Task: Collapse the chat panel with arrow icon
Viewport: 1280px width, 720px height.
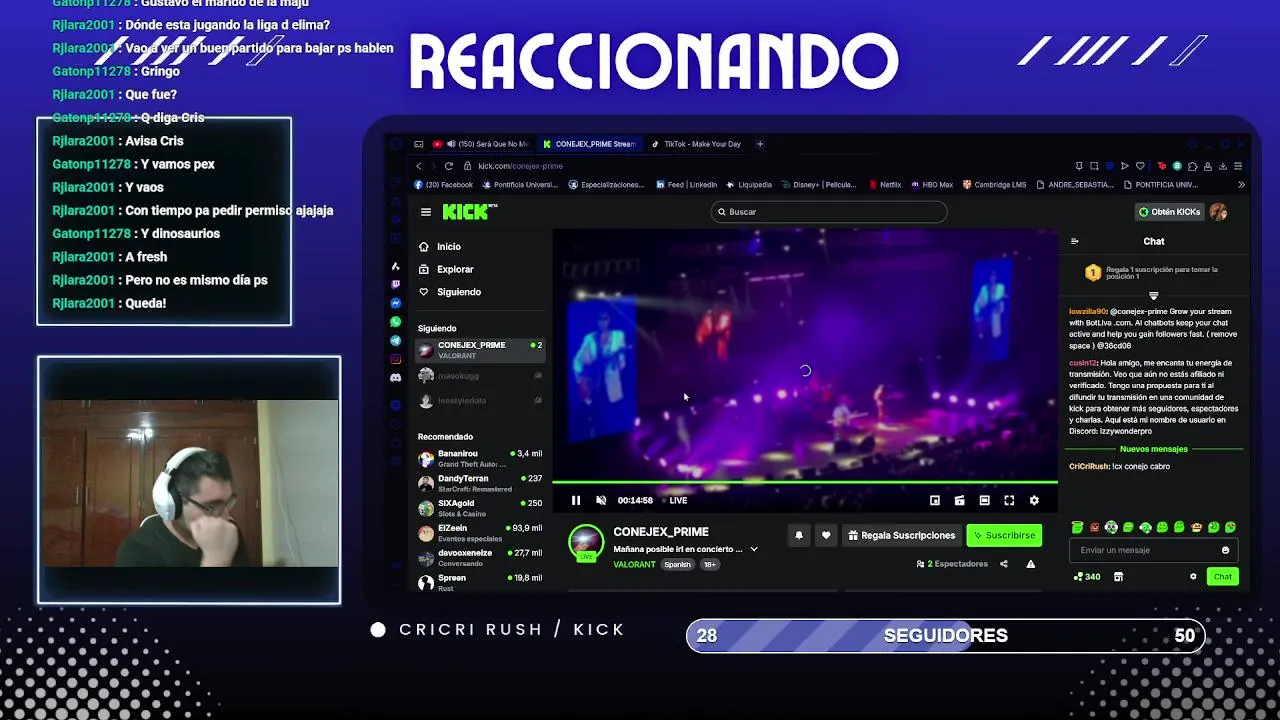Action: (1075, 241)
